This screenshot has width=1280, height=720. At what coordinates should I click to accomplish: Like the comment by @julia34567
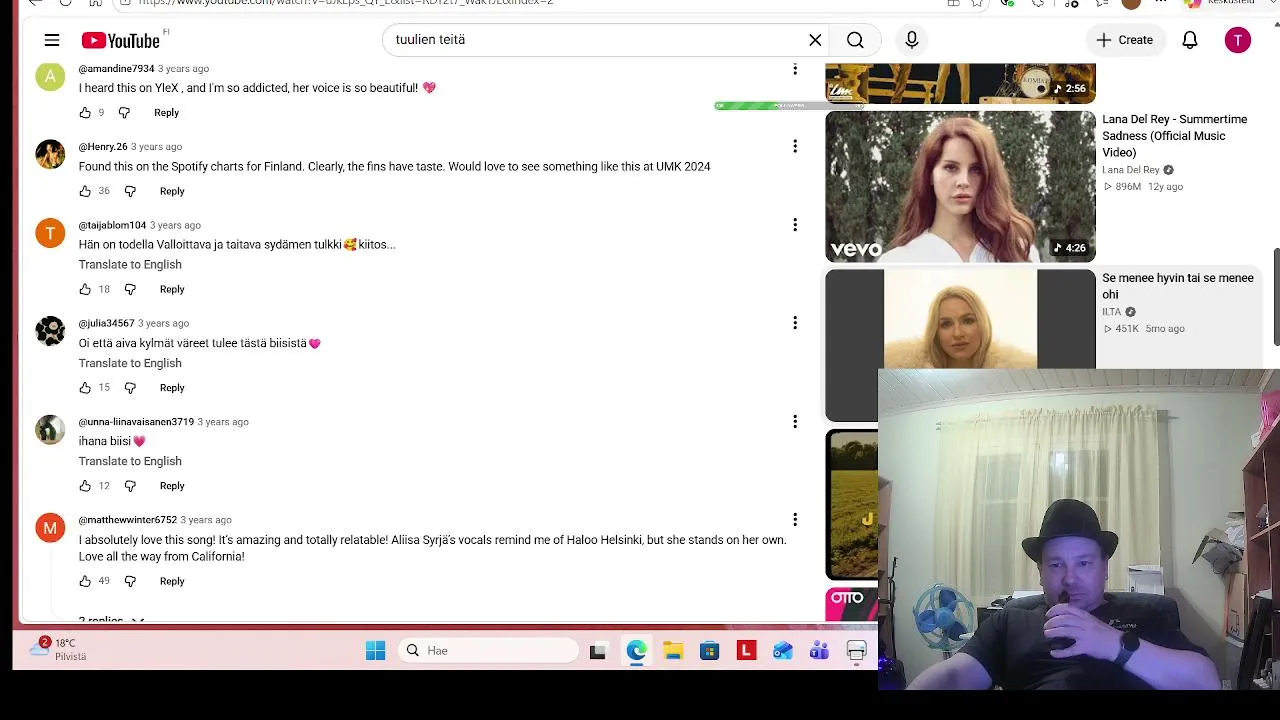coord(85,388)
